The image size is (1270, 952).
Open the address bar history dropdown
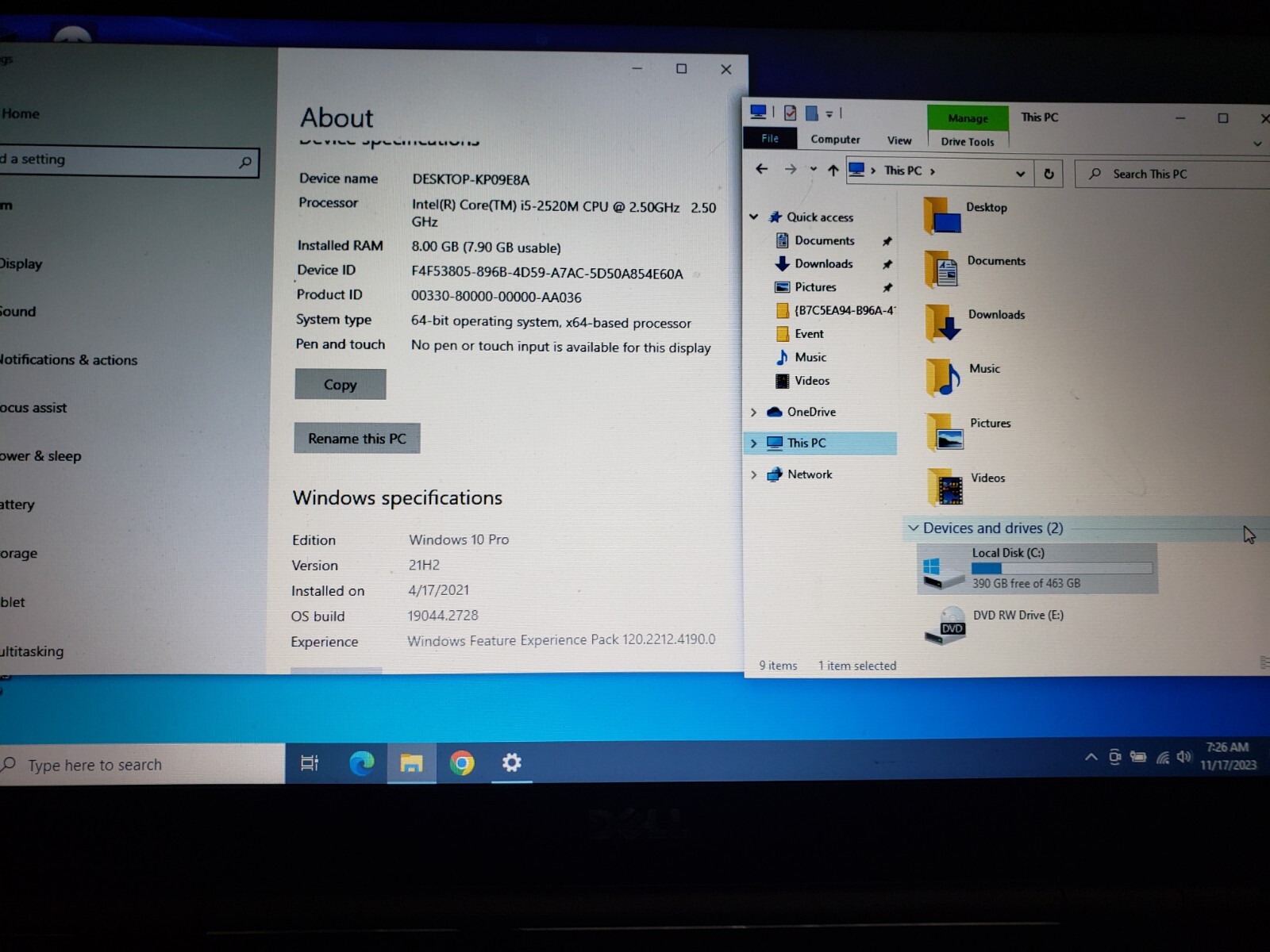click(1020, 173)
